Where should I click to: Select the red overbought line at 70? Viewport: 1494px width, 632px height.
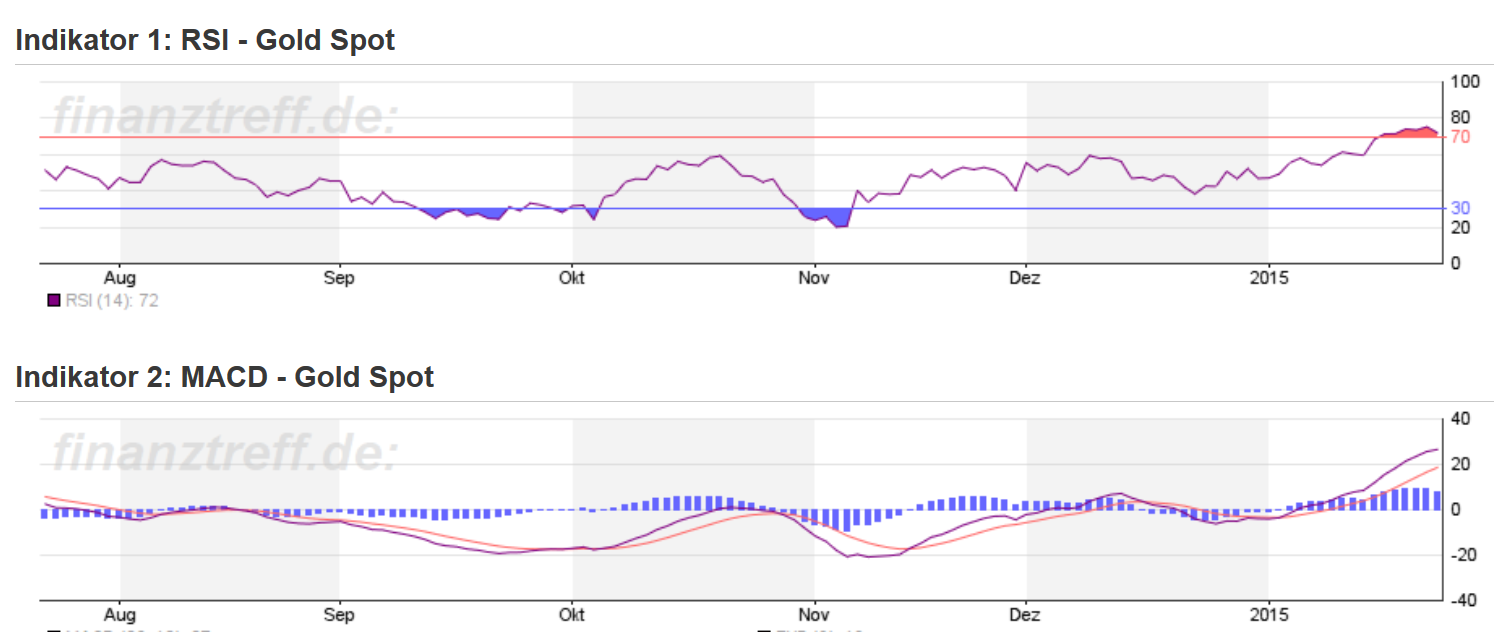(700, 135)
